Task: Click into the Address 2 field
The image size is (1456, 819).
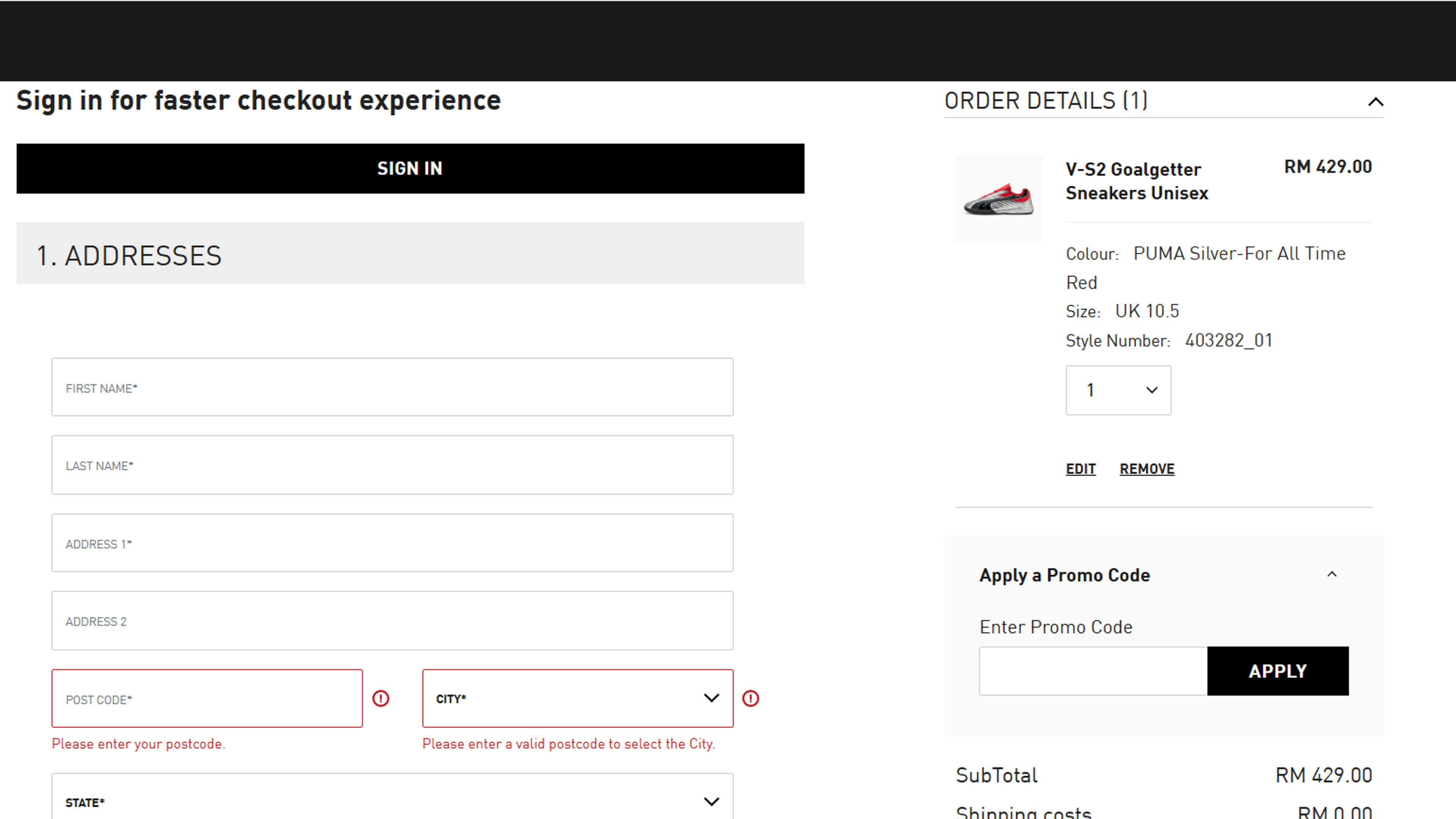Action: pyautogui.click(x=392, y=621)
